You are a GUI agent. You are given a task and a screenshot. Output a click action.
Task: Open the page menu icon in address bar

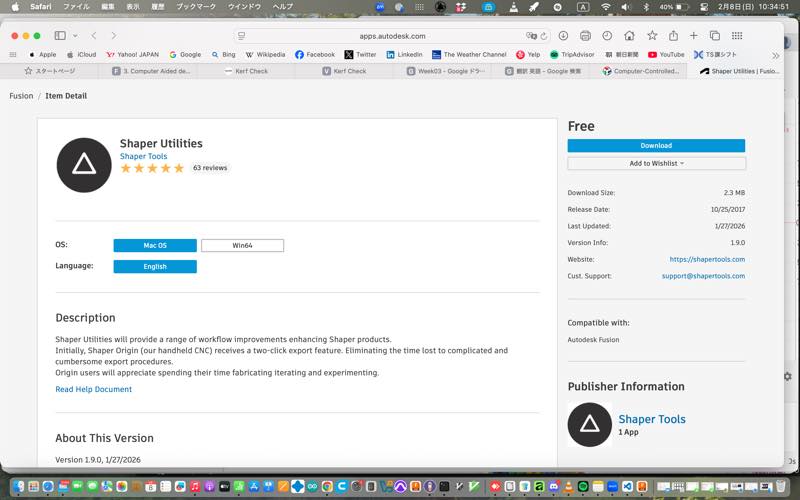[x=242, y=36]
